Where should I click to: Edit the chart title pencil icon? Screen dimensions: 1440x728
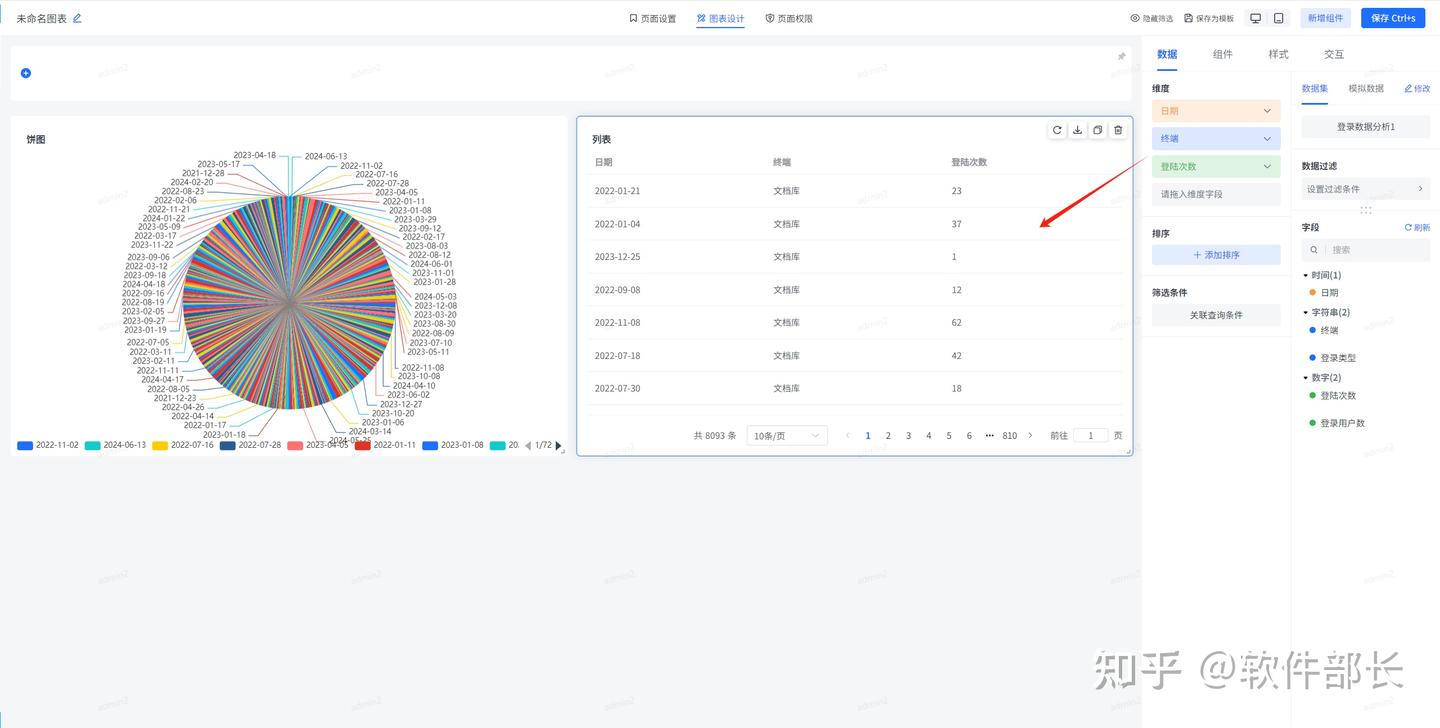click(77, 18)
